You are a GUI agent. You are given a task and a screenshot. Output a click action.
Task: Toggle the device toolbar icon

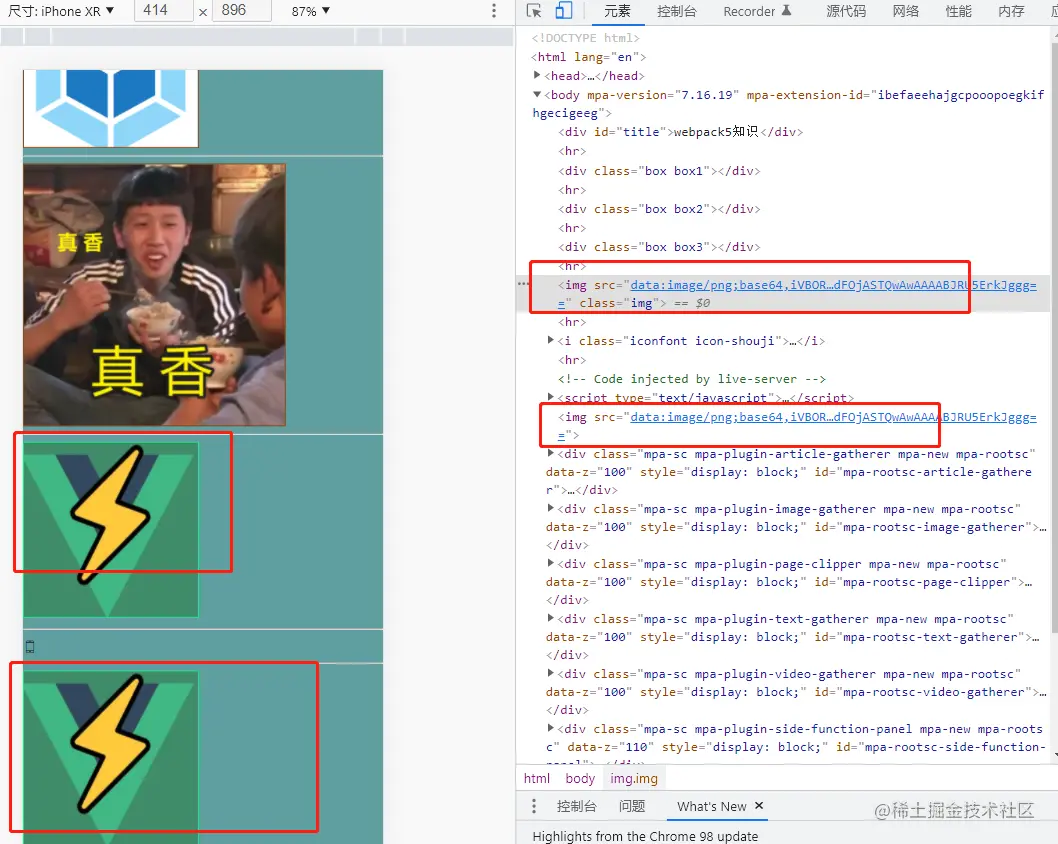pyautogui.click(x=563, y=11)
